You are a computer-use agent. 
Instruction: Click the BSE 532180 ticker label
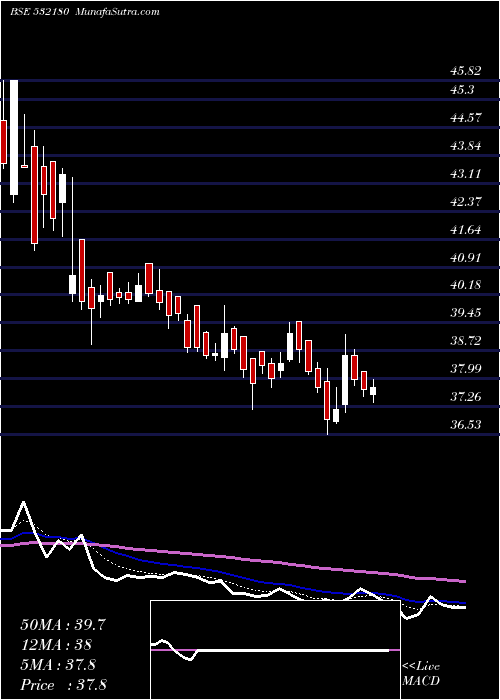[x=39, y=12]
